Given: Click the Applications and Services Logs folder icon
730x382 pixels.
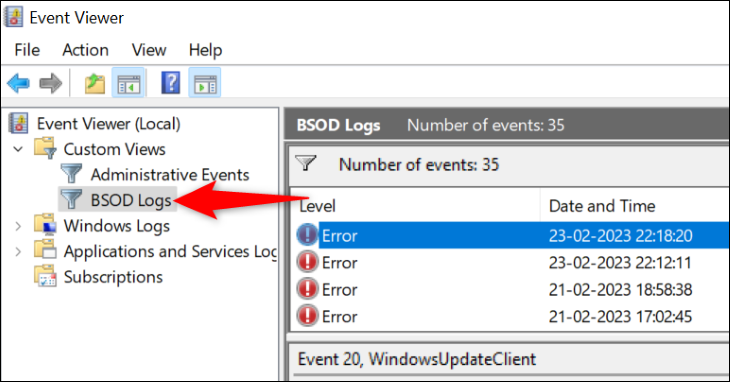Looking at the screenshot, I should (x=46, y=250).
